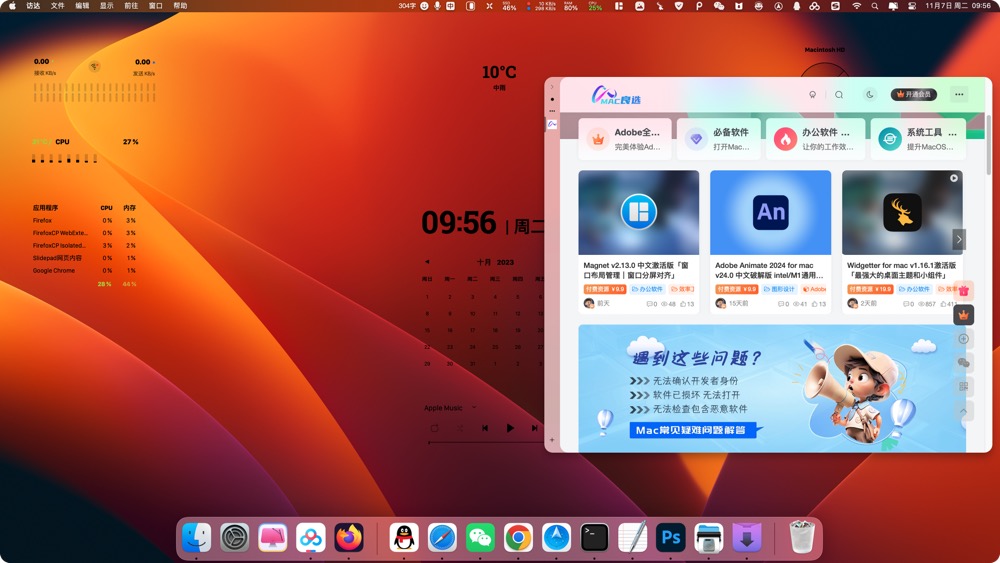
Task: Open the Trash in the Dock
Action: (802, 537)
